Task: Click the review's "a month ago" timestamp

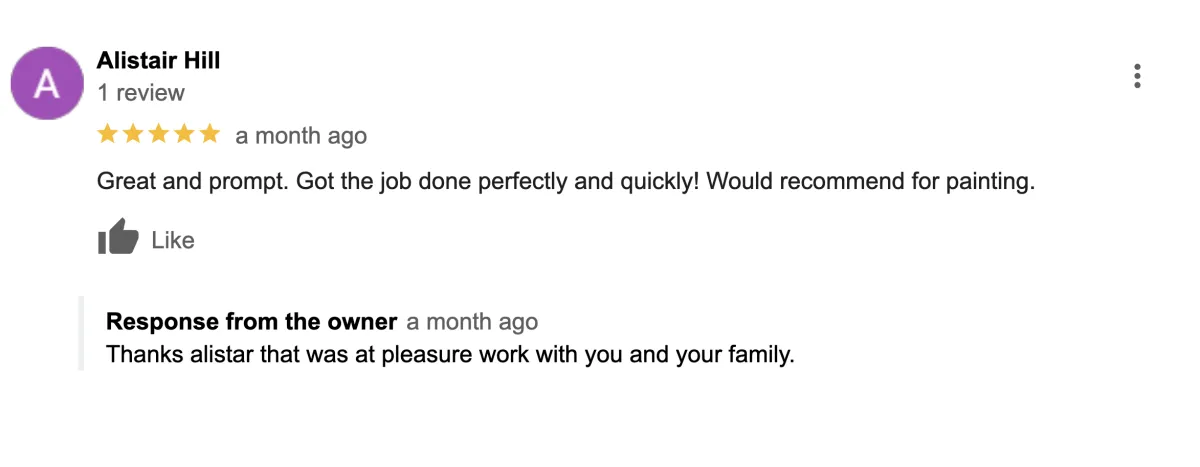Action: pyautogui.click(x=301, y=136)
